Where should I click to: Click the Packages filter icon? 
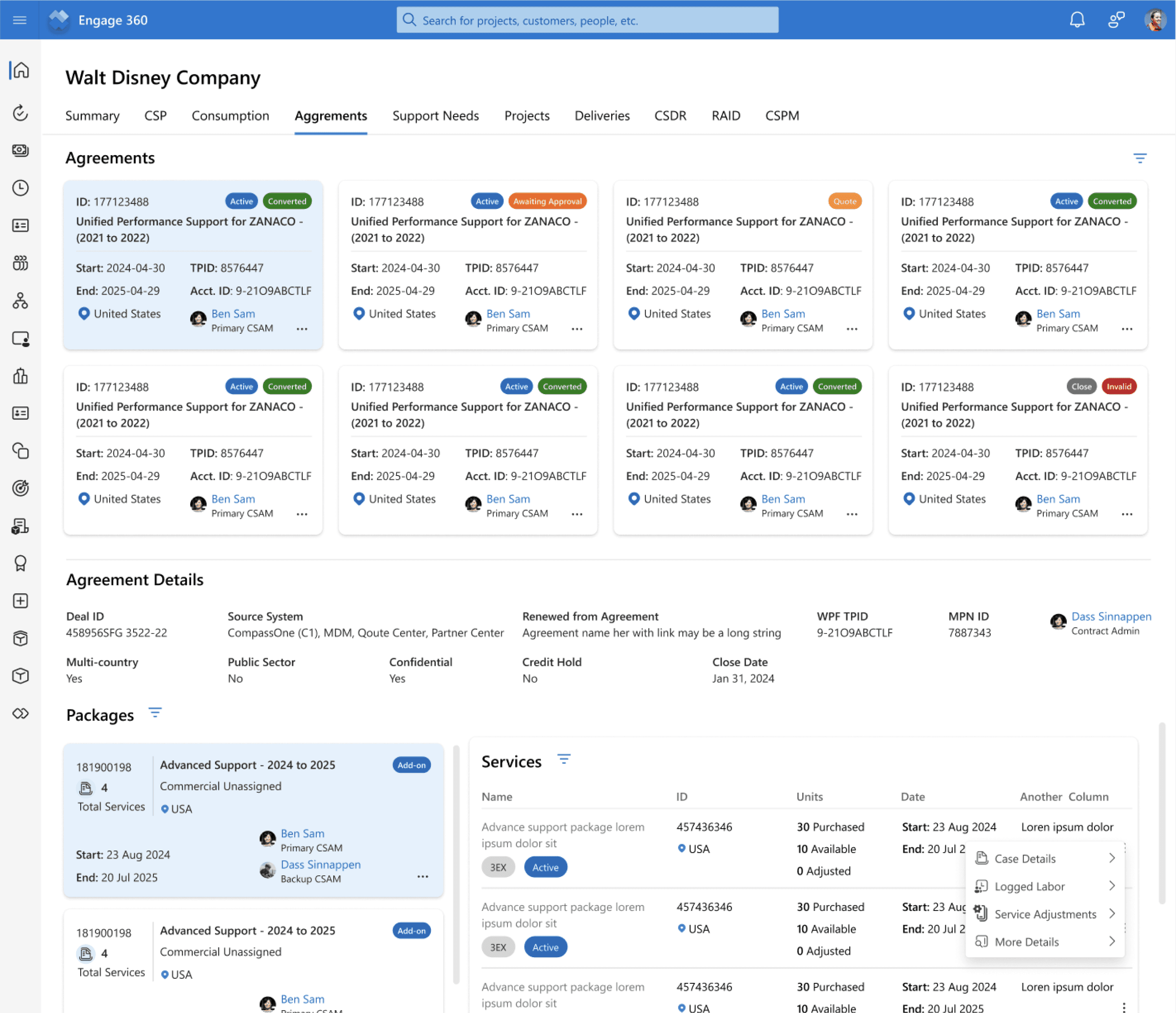155,713
